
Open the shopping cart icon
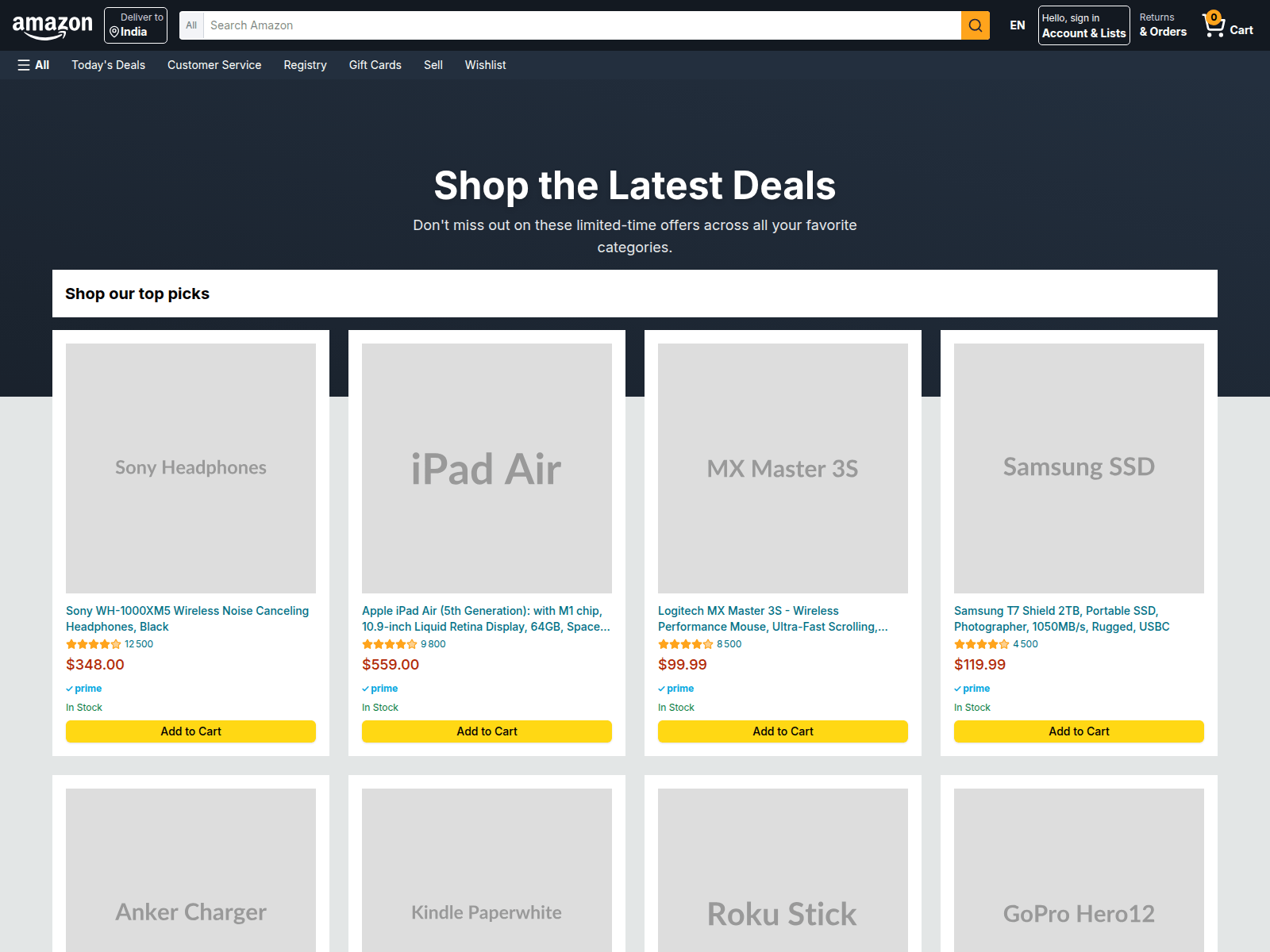[x=1214, y=25]
